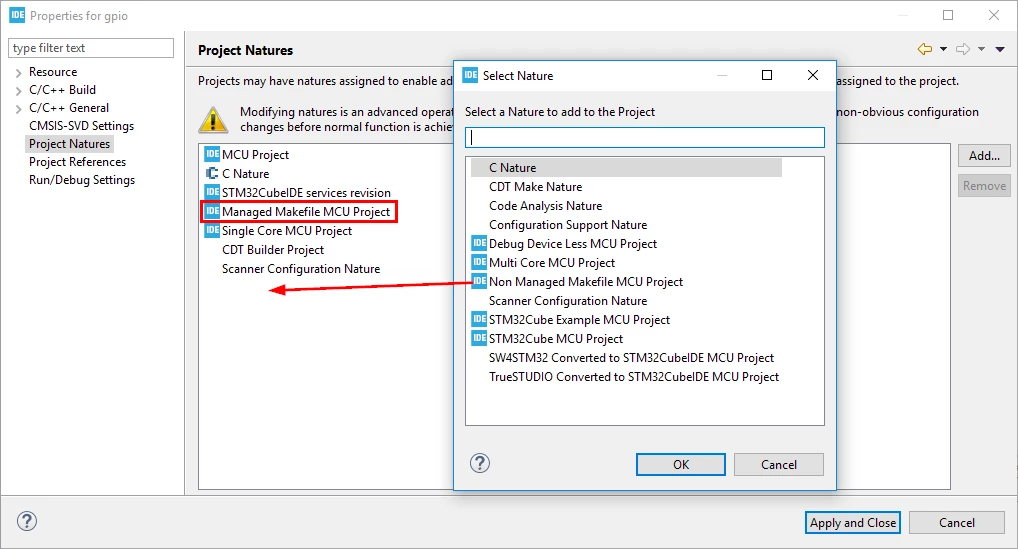Select Debug Device Less MCU Project
Viewport: 1018px width, 549px height.
pyautogui.click(x=573, y=243)
